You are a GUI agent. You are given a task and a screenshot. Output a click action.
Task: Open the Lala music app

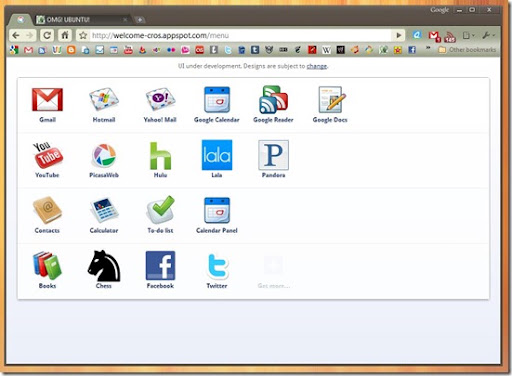click(217, 155)
